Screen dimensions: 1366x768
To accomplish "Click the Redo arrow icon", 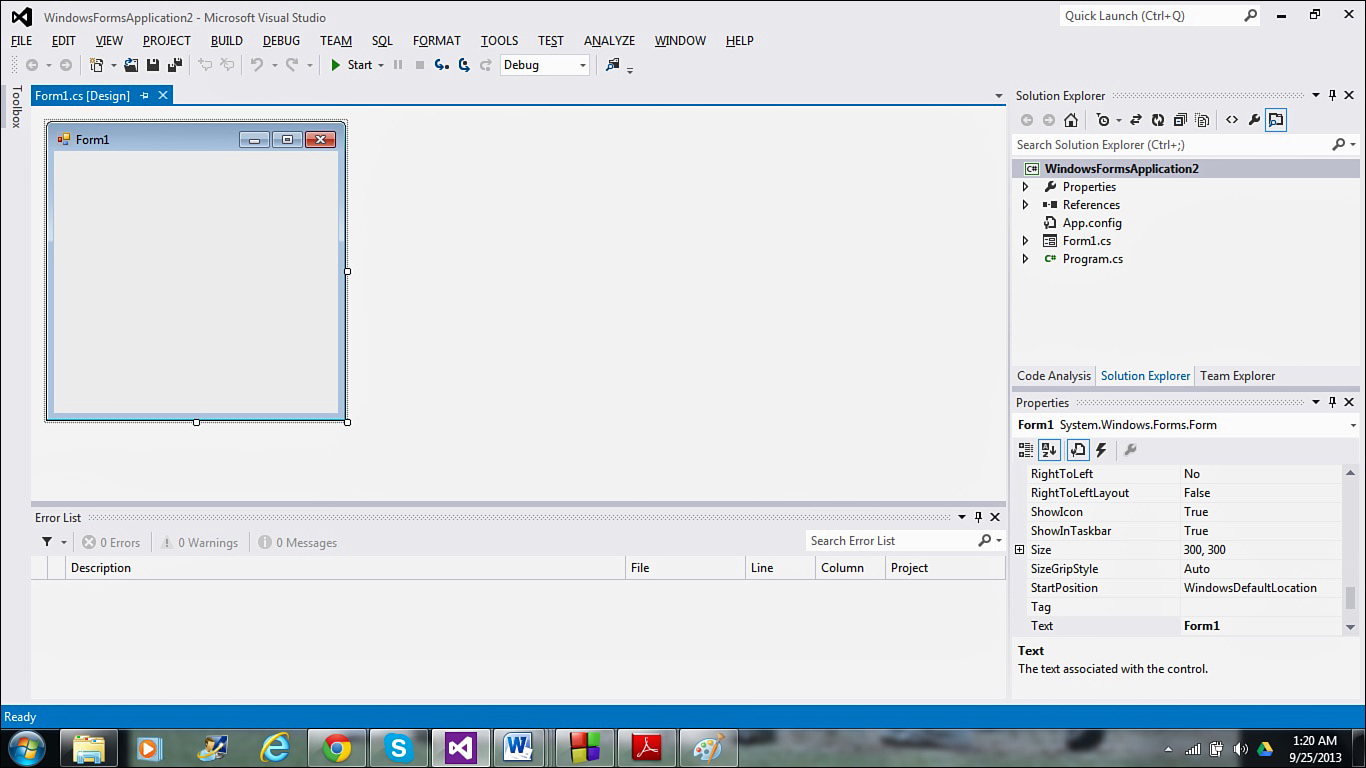I will (x=292, y=65).
